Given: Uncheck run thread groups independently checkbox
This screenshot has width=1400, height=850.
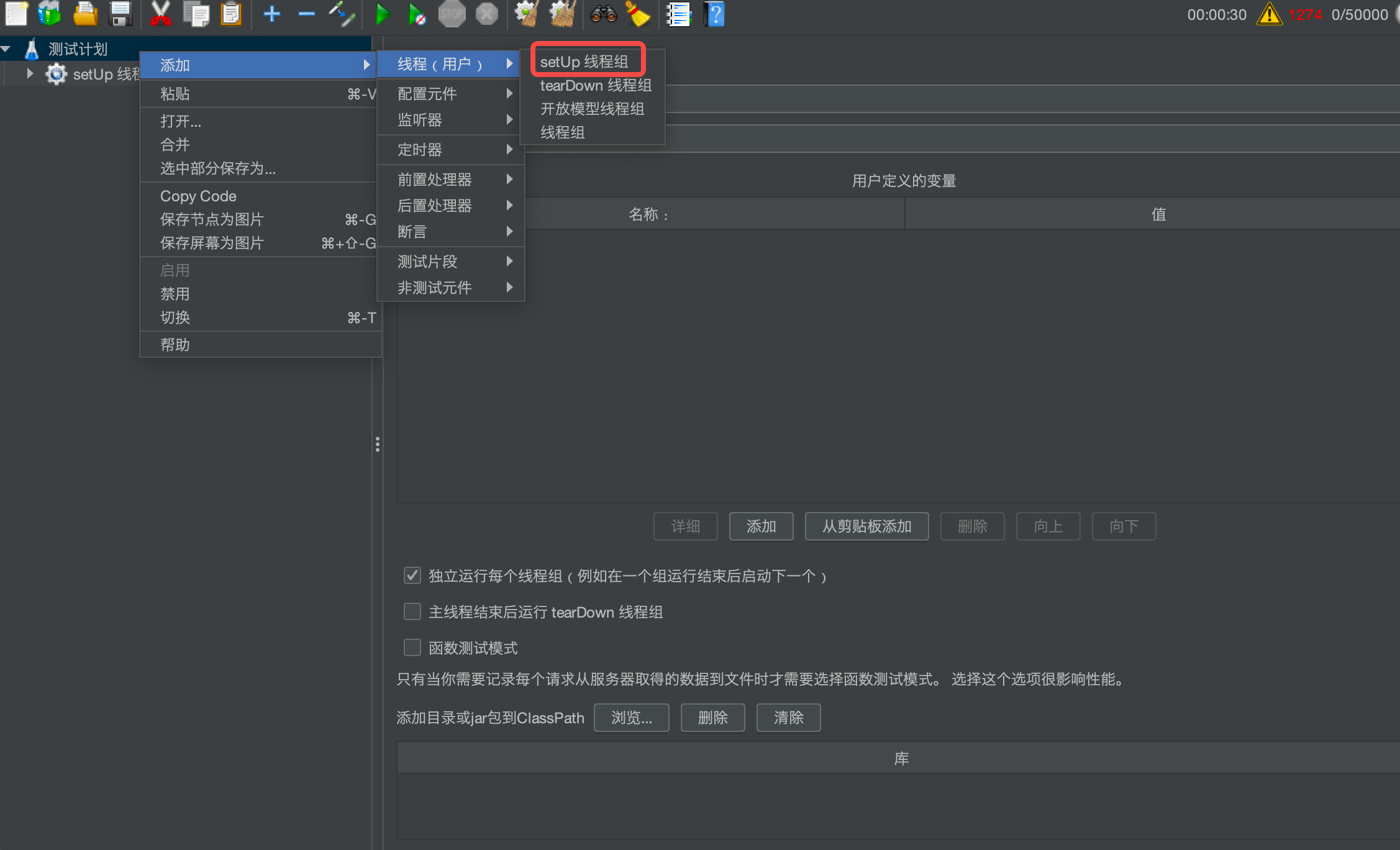Looking at the screenshot, I should point(412,575).
